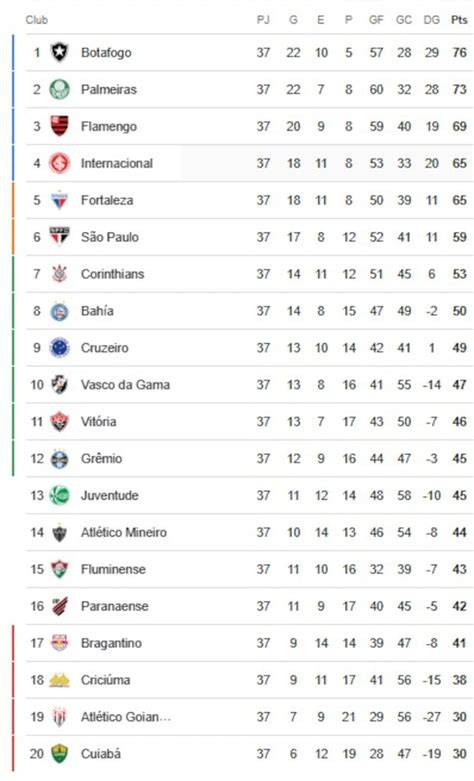Open the São Paulo team crest

click(x=59, y=237)
